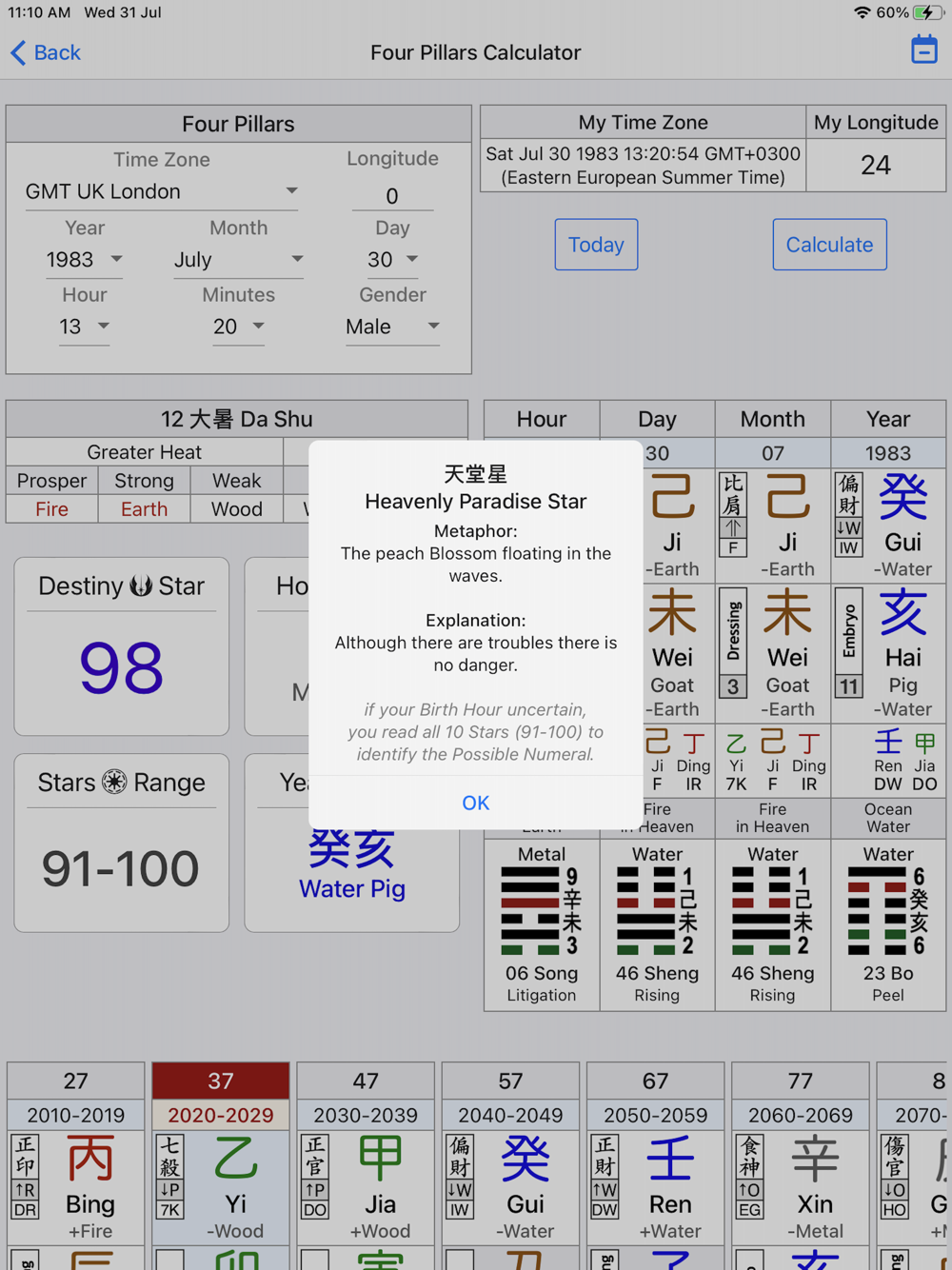
Task: Tap the Month pillar F friend badge
Action: pos(733,547)
